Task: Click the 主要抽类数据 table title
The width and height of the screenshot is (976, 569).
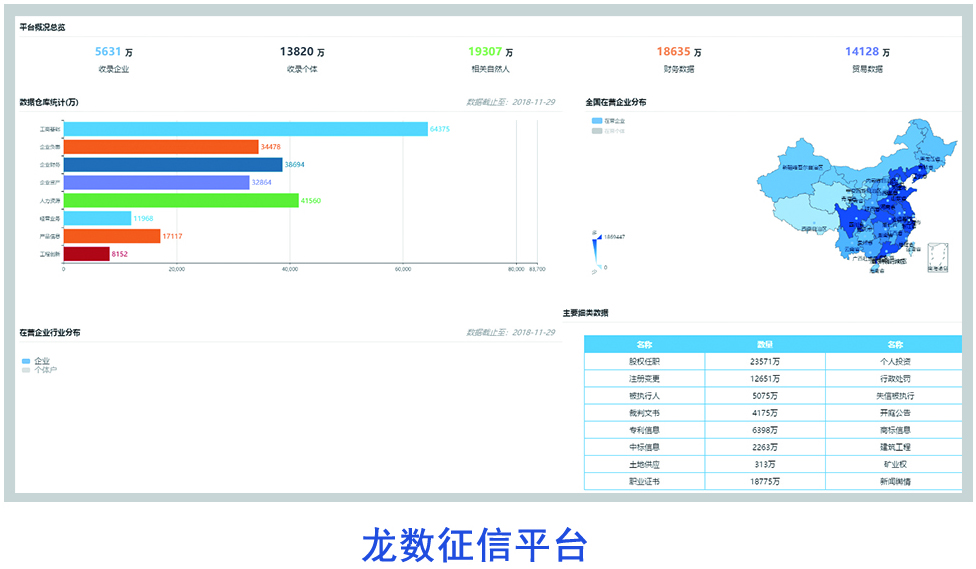Action: tap(586, 313)
